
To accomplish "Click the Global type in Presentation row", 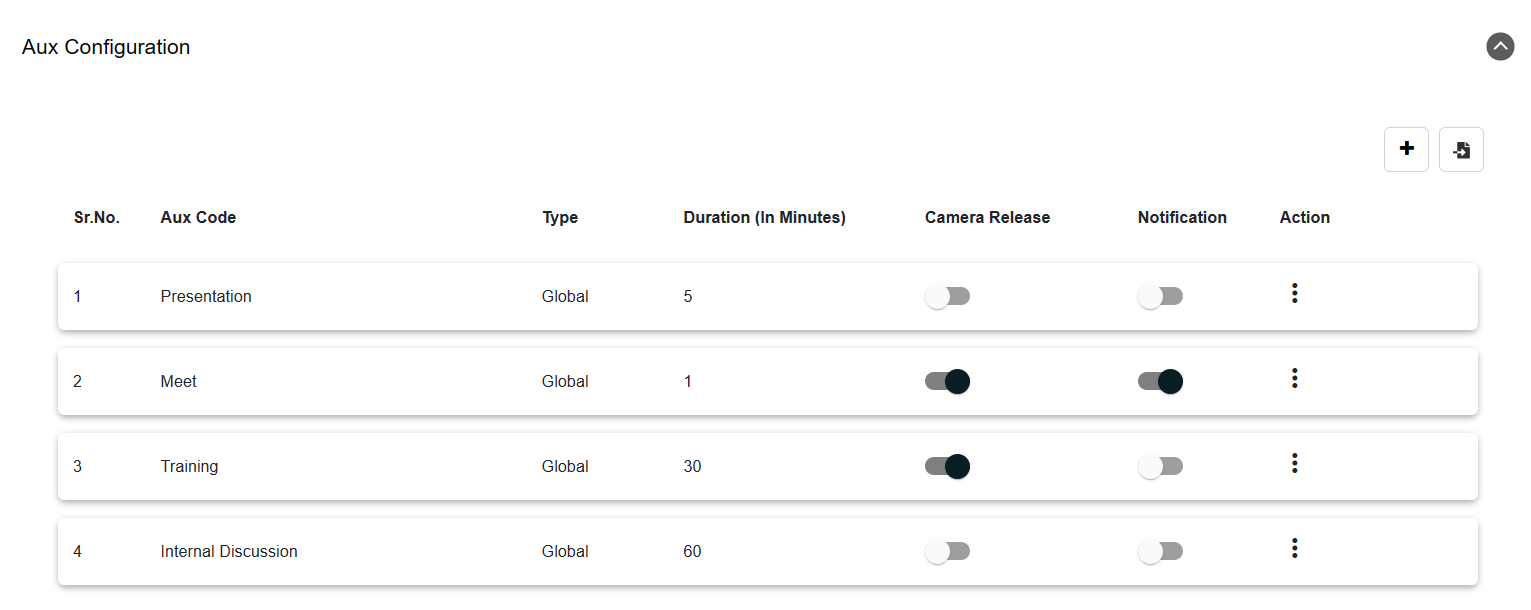I will (565, 296).
